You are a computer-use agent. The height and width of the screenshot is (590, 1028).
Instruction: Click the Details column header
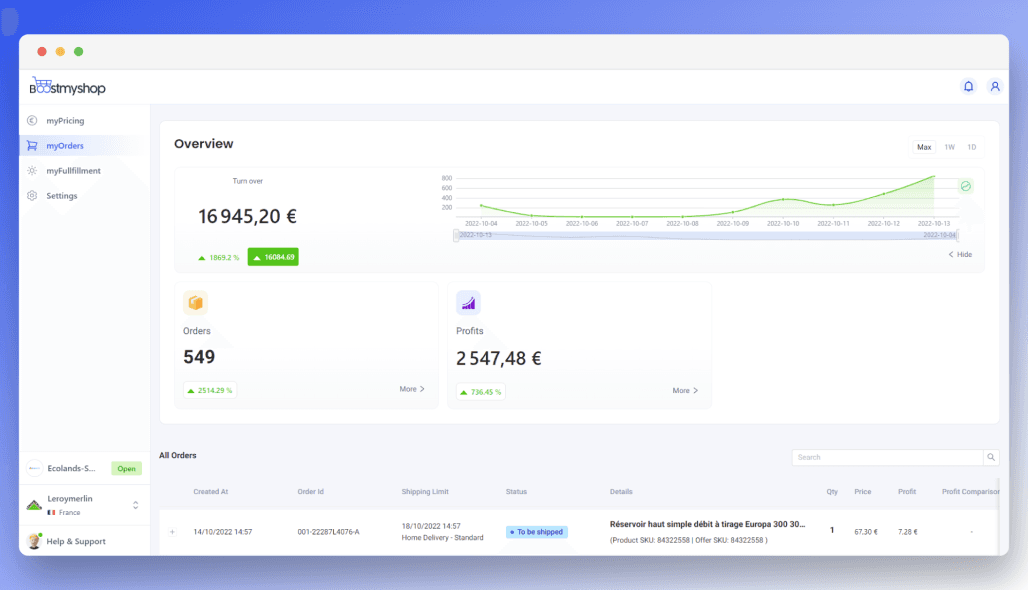click(621, 492)
